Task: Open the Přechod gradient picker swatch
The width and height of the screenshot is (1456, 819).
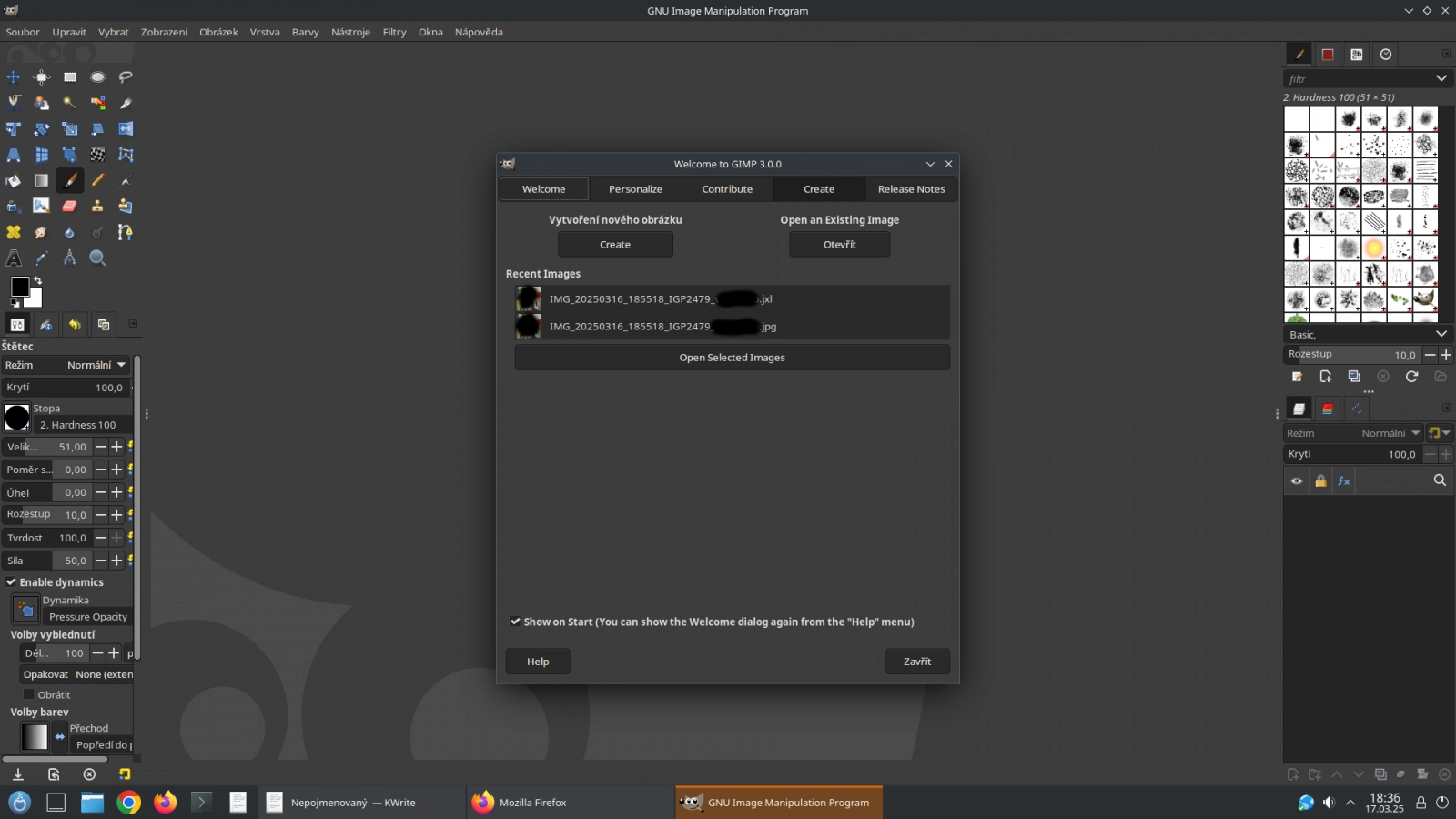Action: [35, 736]
